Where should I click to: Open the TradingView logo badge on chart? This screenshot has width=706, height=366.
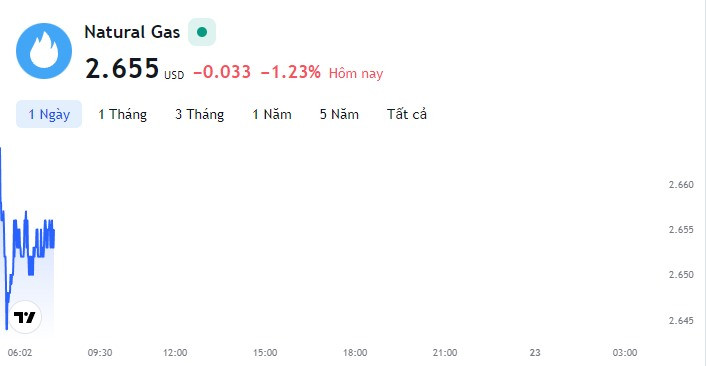tap(25, 317)
